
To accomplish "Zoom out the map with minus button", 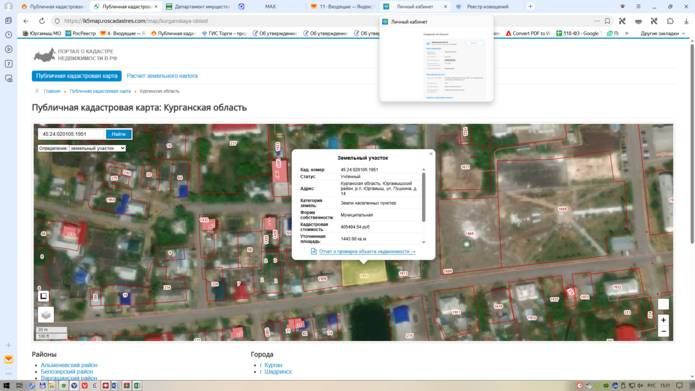I will pyautogui.click(x=663, y=331).
